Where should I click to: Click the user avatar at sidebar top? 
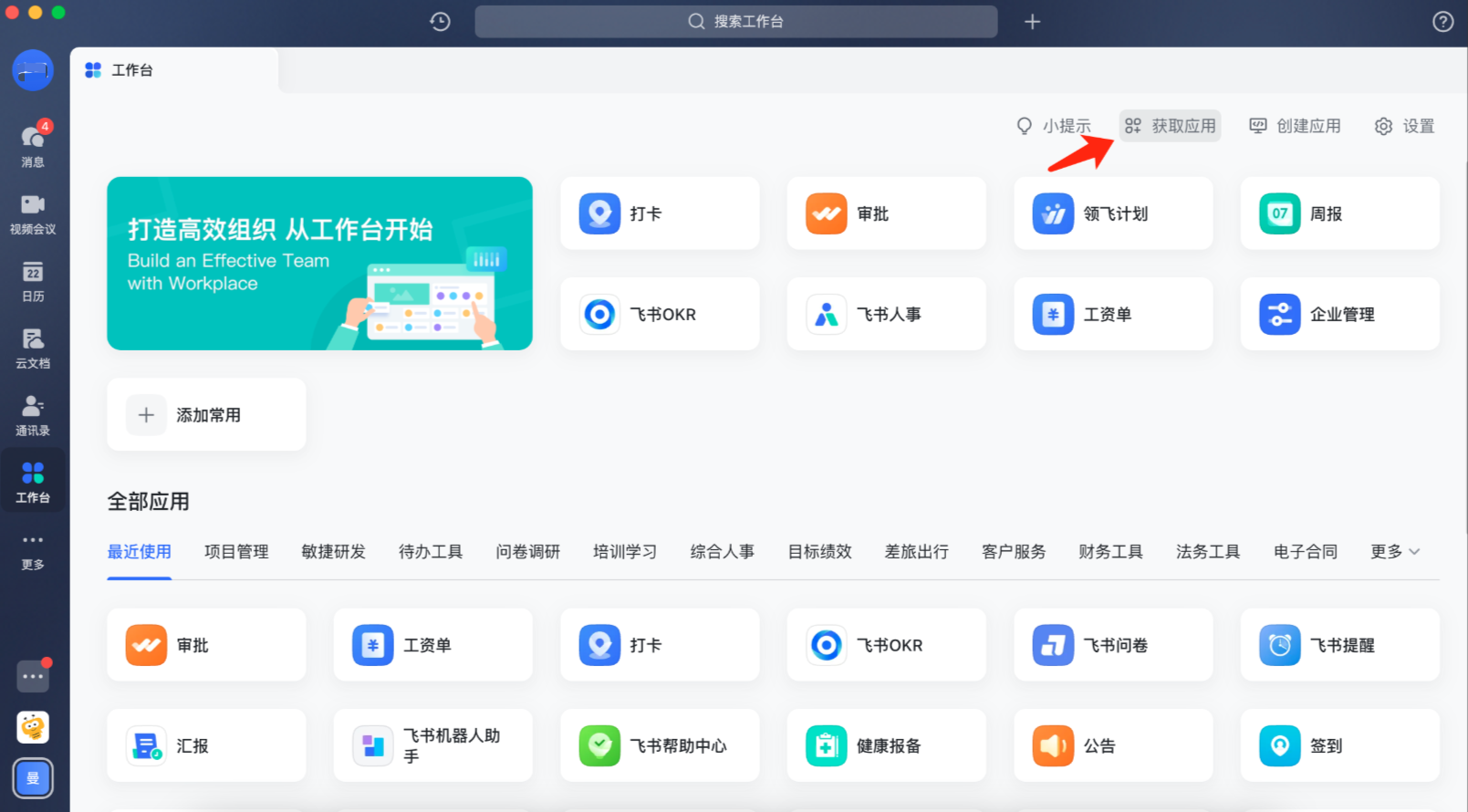(x=33, y=70)
